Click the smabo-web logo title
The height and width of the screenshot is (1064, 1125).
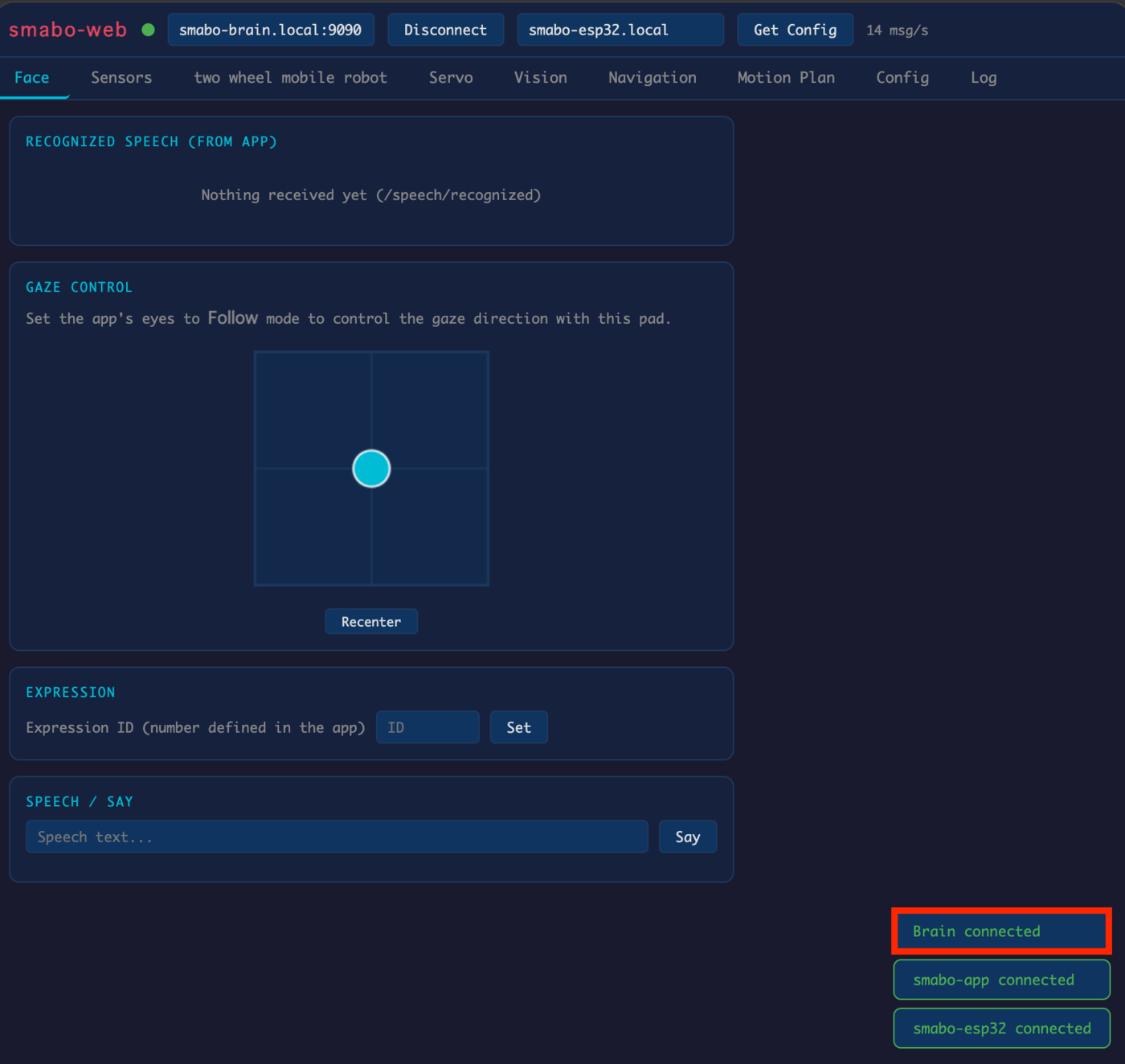(x=67, y=30)
